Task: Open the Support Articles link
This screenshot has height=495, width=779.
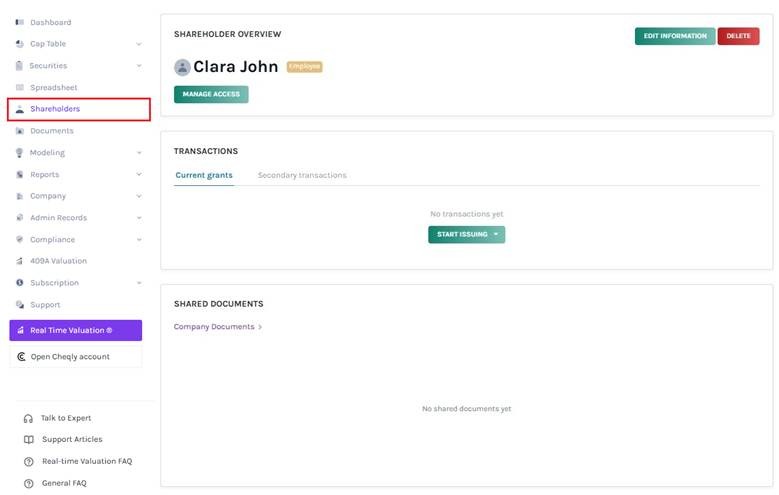Action: tap(72, 440)
